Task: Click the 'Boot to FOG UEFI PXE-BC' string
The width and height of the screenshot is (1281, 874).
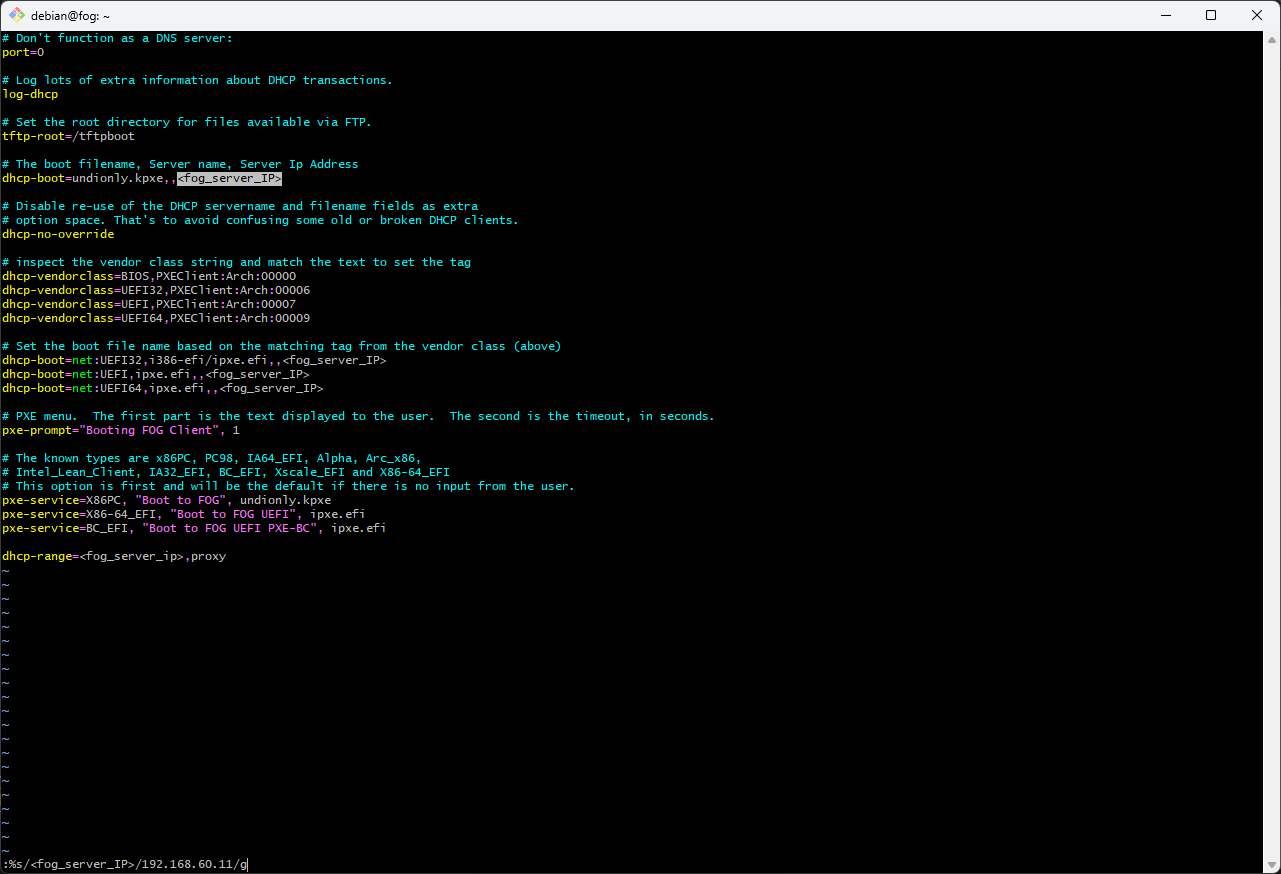Action: (229, 528)
